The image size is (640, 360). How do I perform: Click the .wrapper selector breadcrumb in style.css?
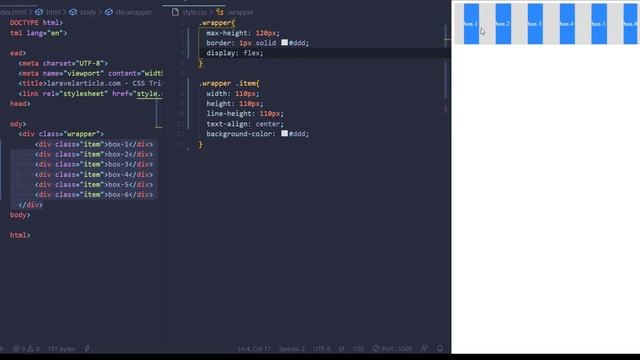[236, 12]
